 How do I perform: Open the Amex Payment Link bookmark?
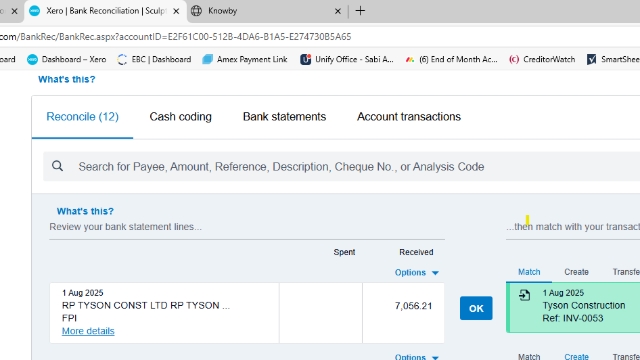[x=245, y=60]
